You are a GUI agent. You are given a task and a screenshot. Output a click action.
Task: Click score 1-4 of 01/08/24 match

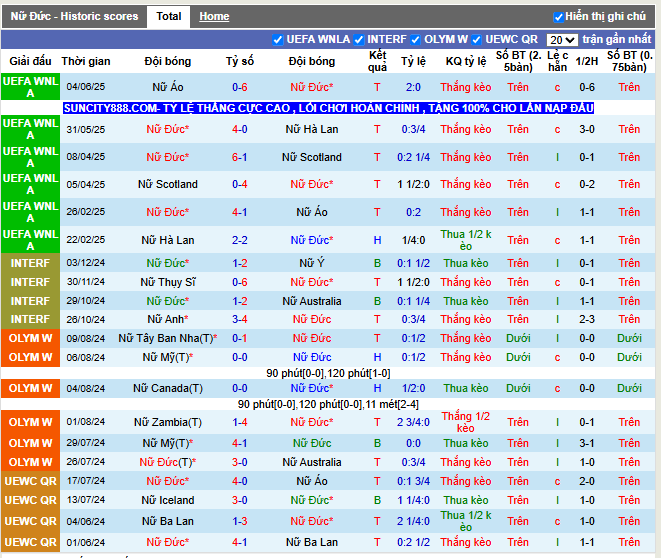click(239, 422)
